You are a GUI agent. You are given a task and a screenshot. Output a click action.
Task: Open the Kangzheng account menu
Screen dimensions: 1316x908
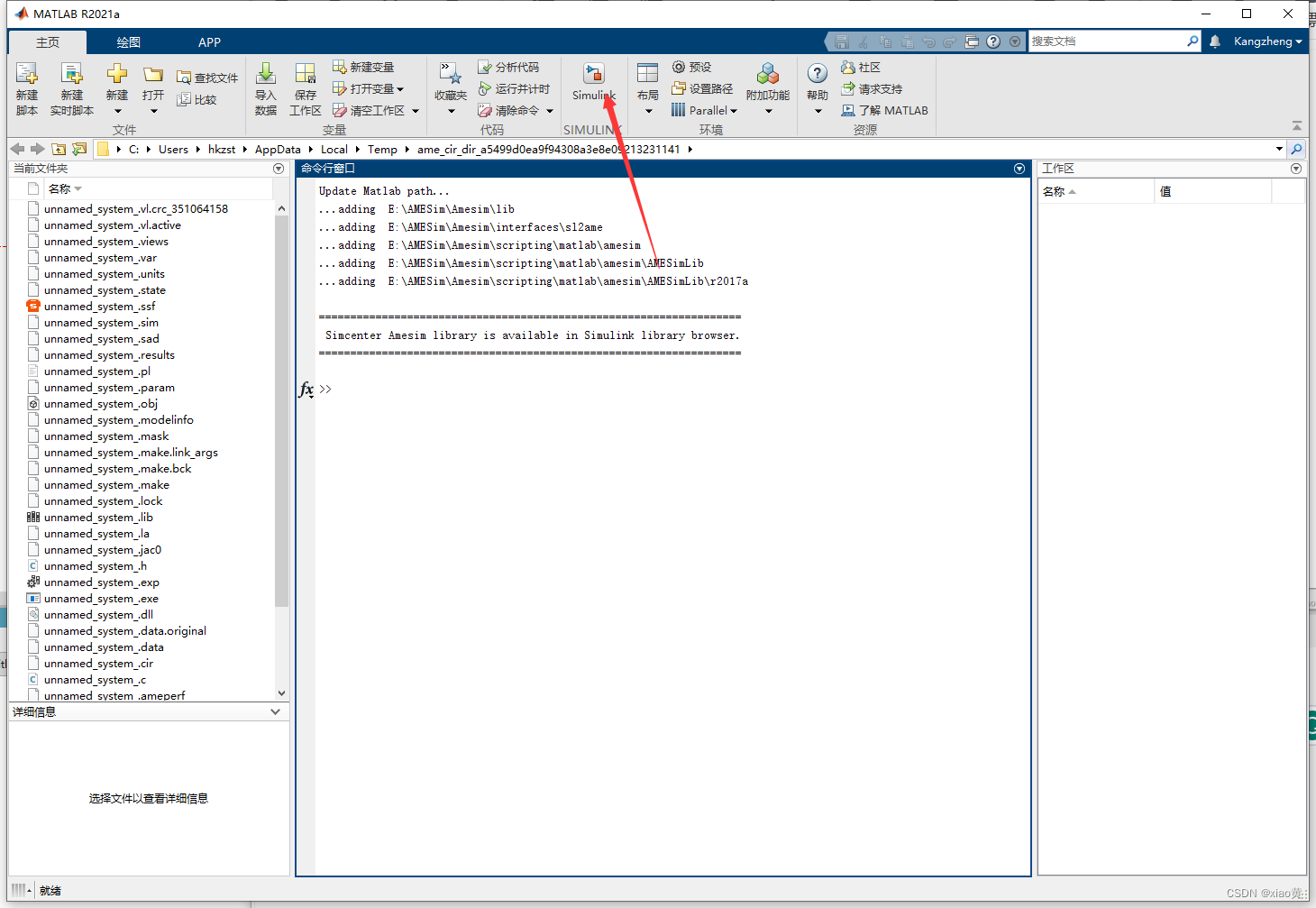1267,41
